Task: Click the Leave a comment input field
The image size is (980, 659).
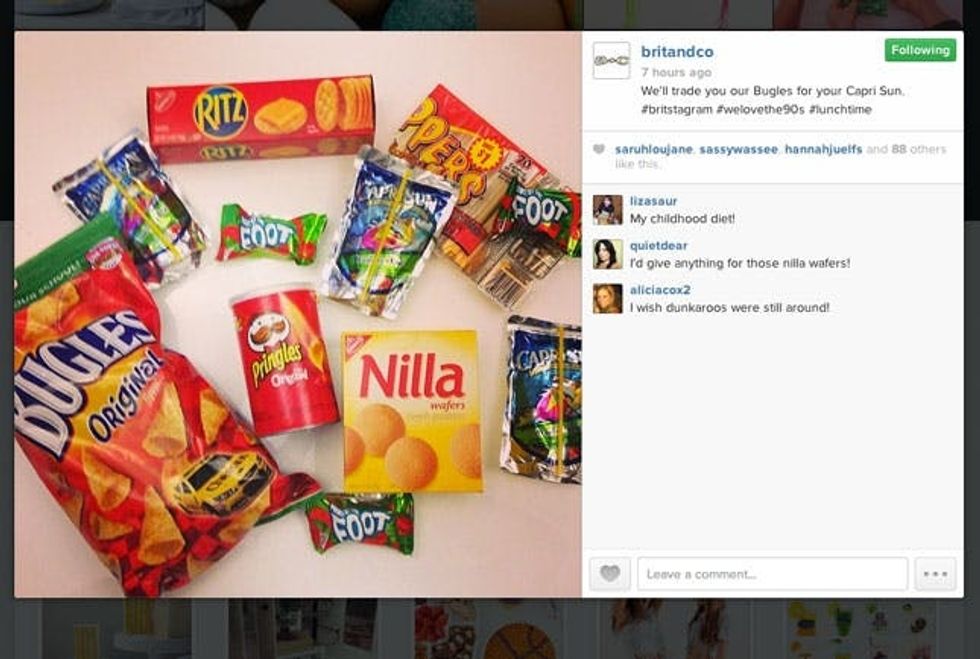Action: point(772,574)
